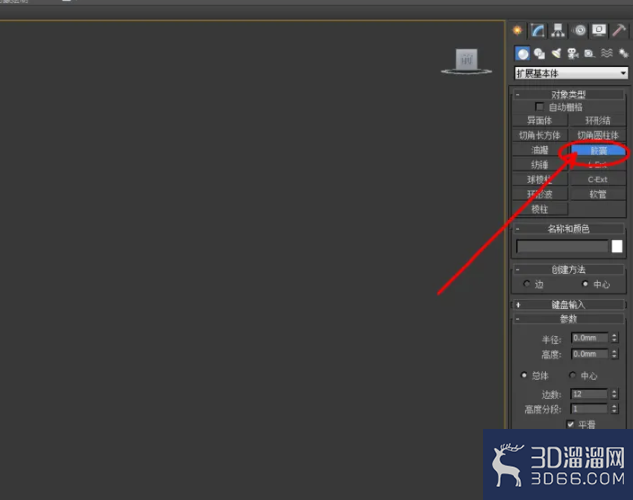Click the 高度分段 spinner arrows
633x500 pixels.
click(x=614, y=409)
